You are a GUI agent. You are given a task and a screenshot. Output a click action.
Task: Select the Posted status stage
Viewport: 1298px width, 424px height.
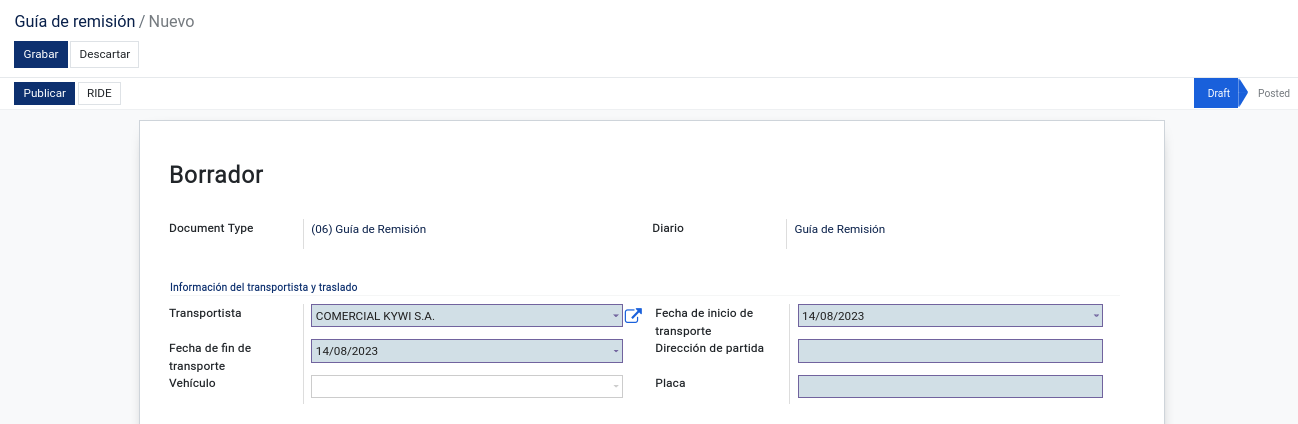(1273, 93)
